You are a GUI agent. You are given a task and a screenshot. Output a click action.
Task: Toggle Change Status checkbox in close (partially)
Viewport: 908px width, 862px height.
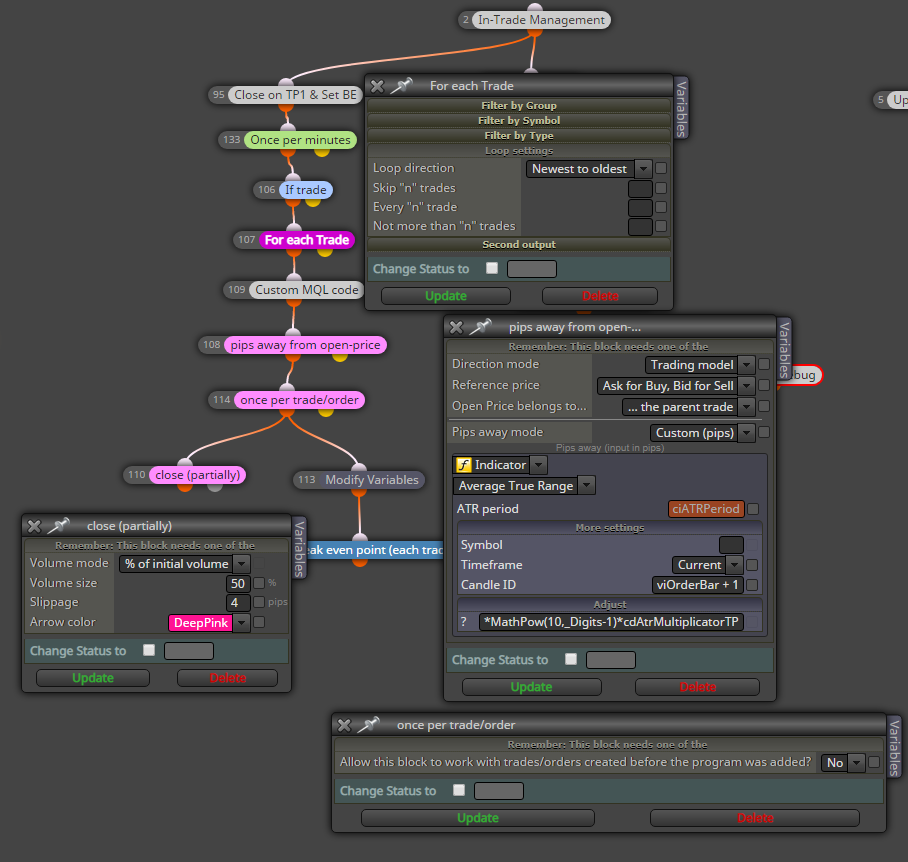pyautogui.click(x=149, y=650)
